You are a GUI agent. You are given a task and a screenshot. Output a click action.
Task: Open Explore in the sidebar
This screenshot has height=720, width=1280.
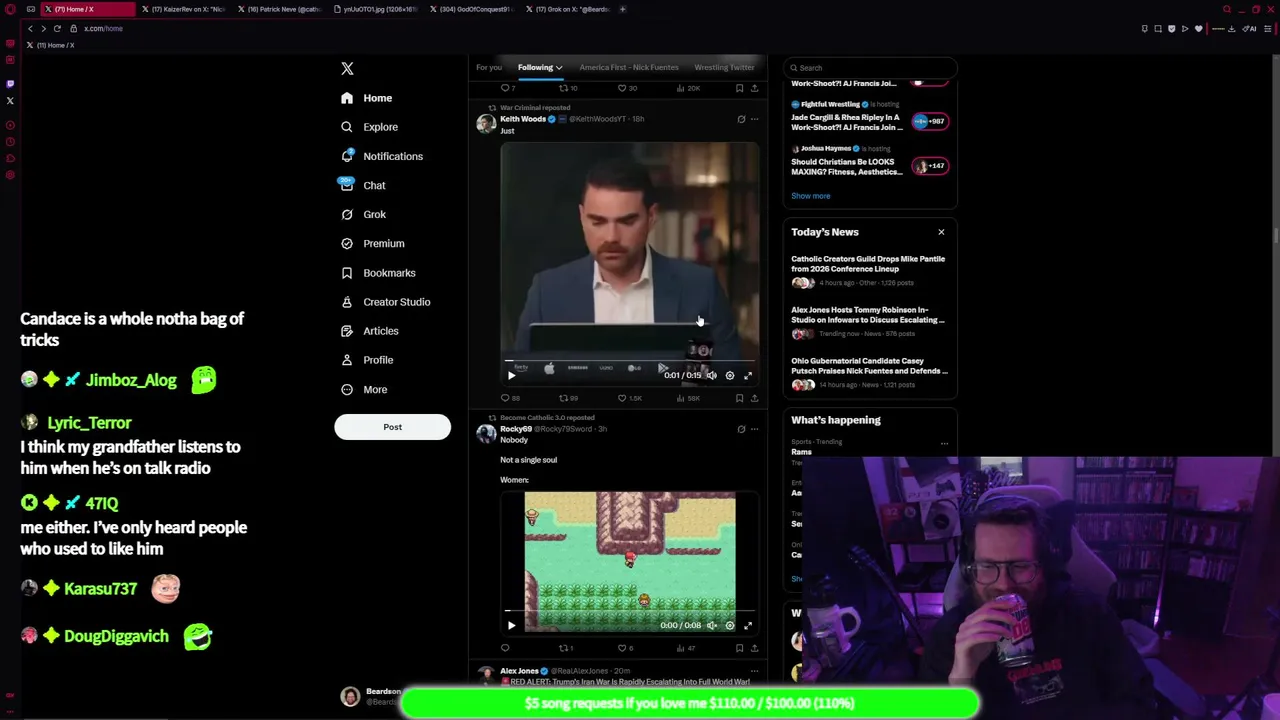click(x=369, y=127)
